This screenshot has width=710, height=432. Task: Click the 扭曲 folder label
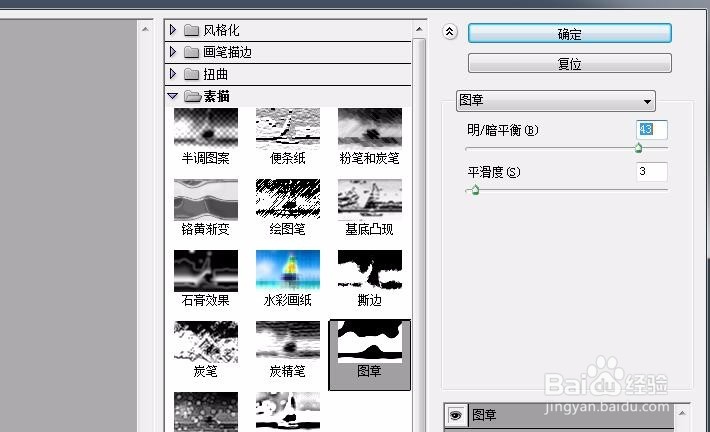pos(215,74)
